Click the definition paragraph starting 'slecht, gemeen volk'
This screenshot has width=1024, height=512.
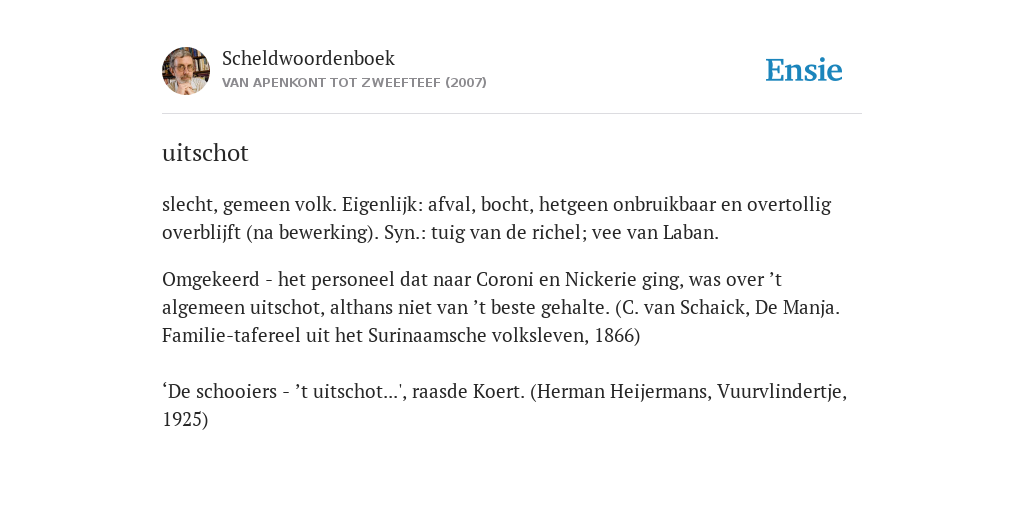[x=496, y=219]
